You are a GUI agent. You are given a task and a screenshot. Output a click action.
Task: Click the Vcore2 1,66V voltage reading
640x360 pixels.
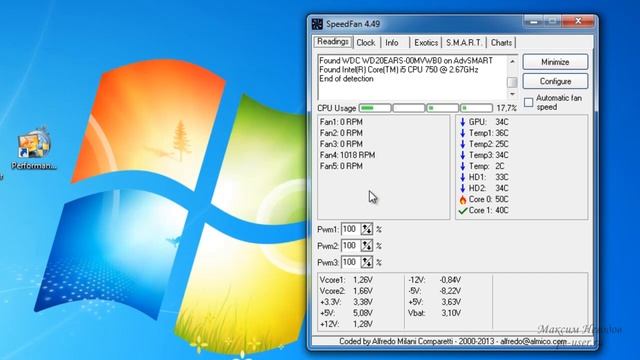pos(346,291)
